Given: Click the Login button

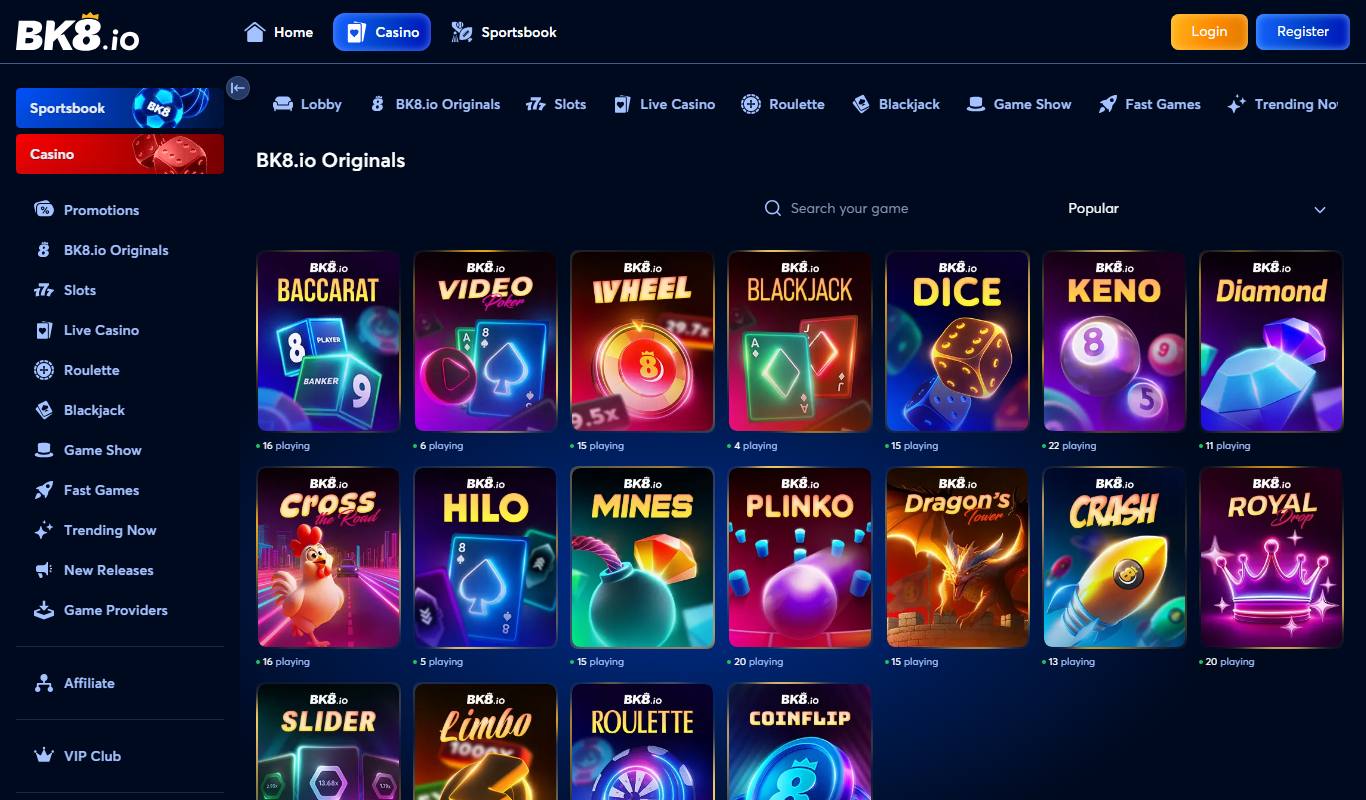Looking at the screenshot, I should [x=1209, y=32].
